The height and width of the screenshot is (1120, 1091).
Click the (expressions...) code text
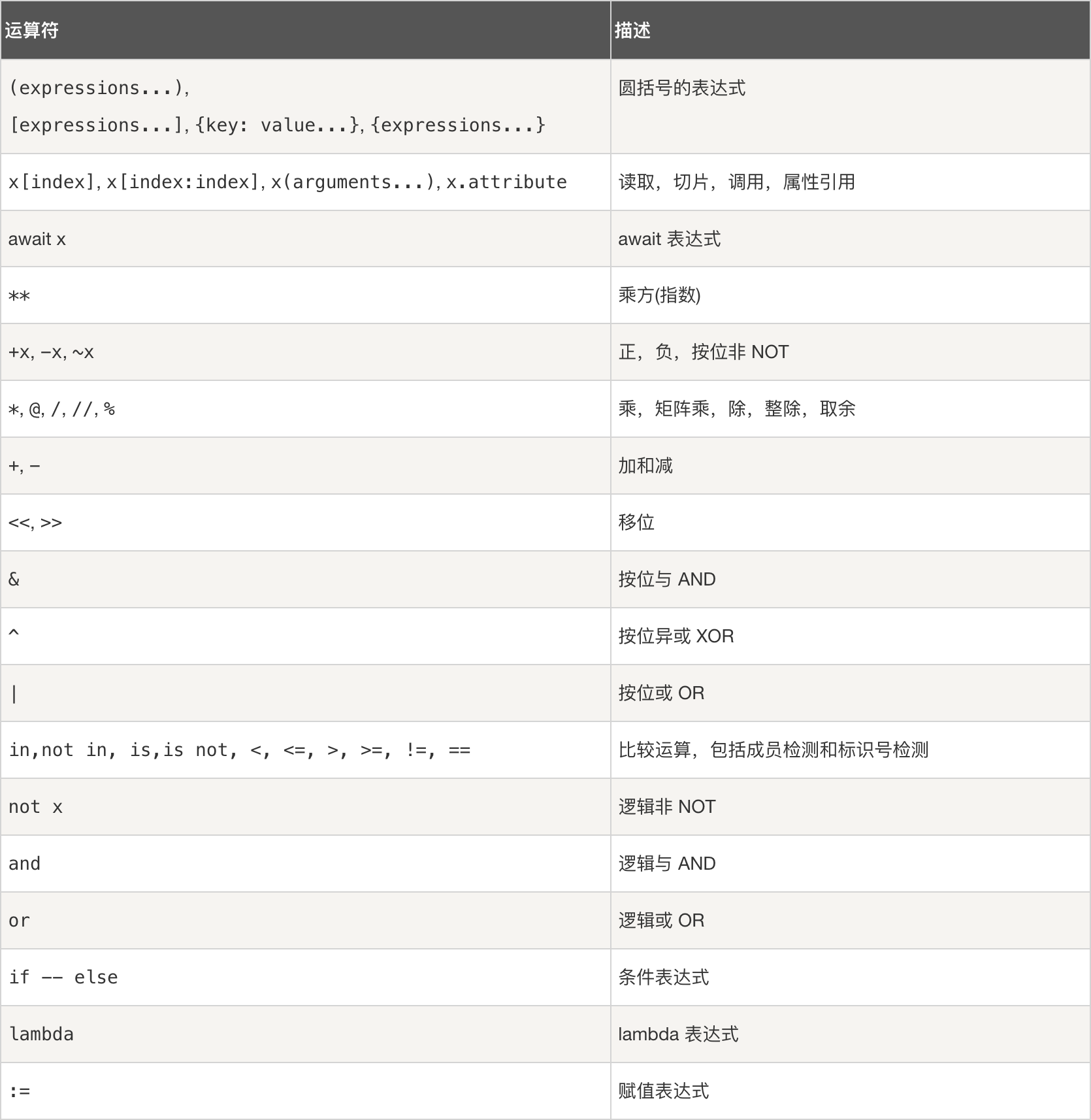pos(98,88)
